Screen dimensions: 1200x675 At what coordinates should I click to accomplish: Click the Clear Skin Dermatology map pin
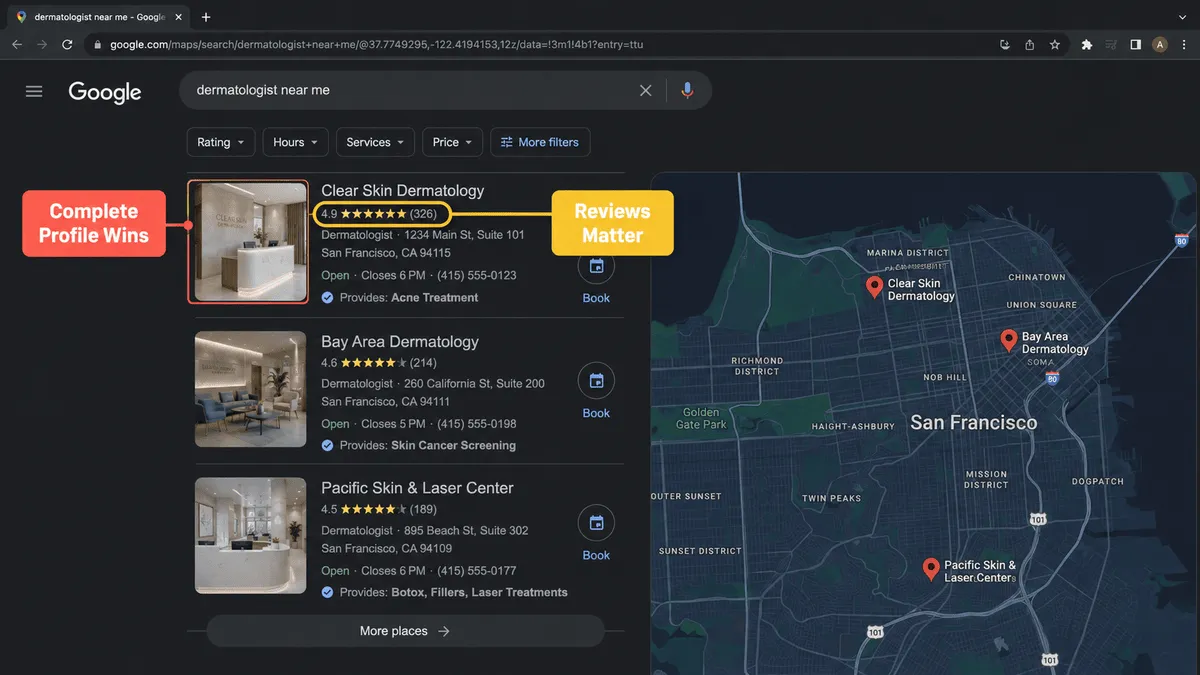click(x=875, y=288)
